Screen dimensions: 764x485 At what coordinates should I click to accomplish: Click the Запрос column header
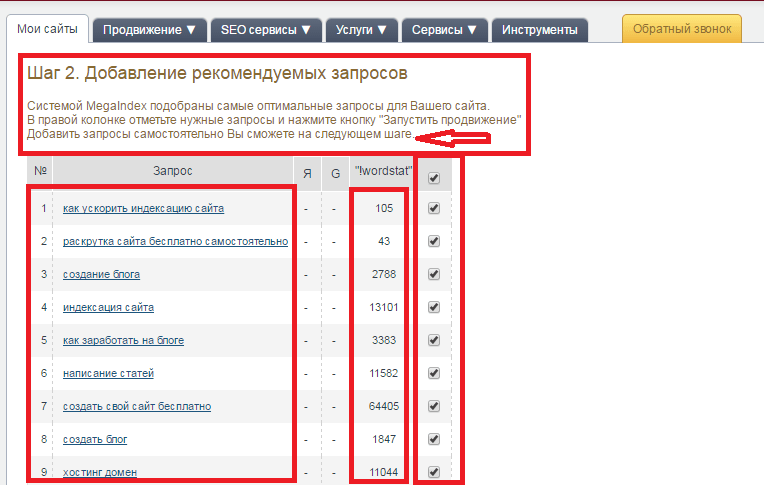(x=172, y=171)
